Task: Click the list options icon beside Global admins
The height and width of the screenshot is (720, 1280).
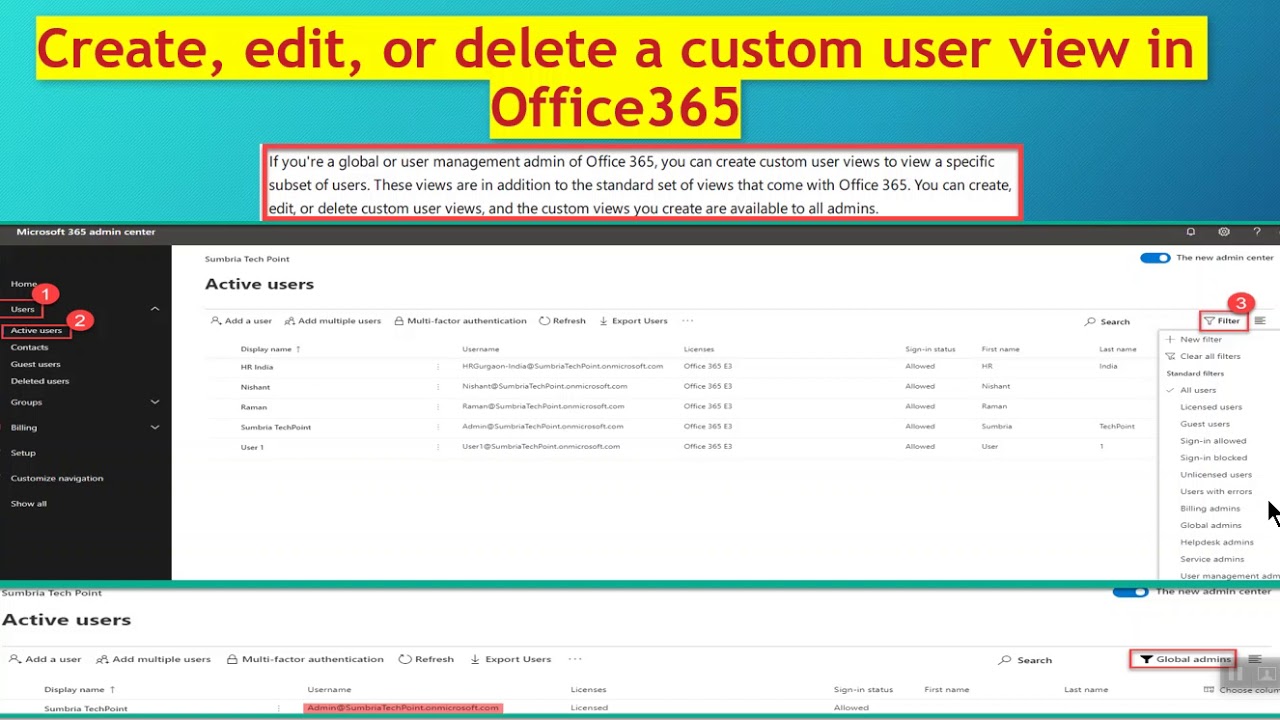Action: click(x=1255, y=660)
